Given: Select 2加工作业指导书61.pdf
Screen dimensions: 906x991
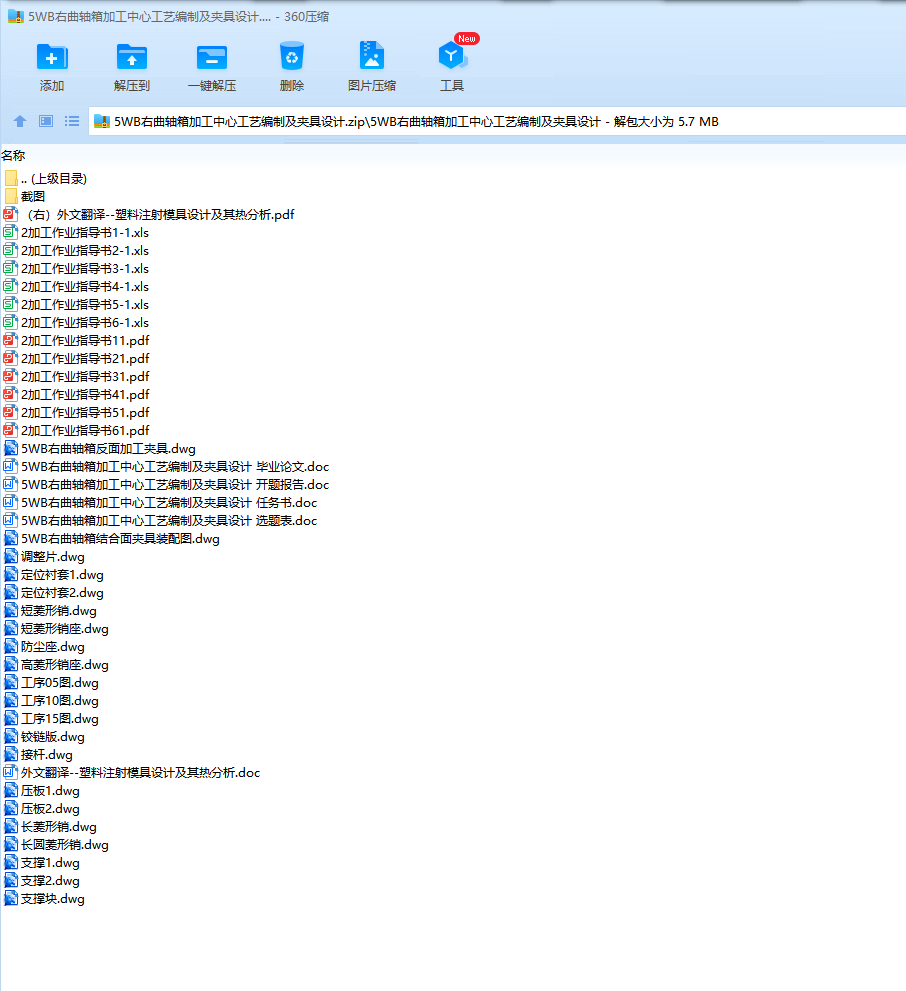Looking at the screenshot, I should pyautogui.click(x=76, y=431).
